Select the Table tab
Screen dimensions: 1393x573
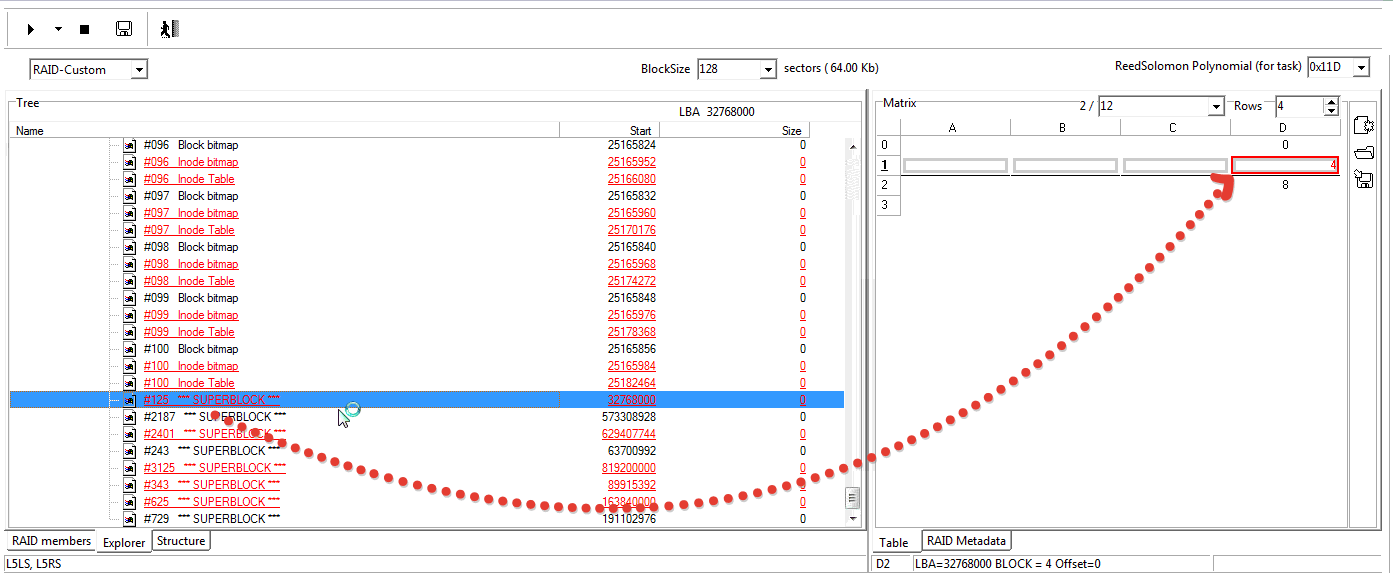point(894,543)
